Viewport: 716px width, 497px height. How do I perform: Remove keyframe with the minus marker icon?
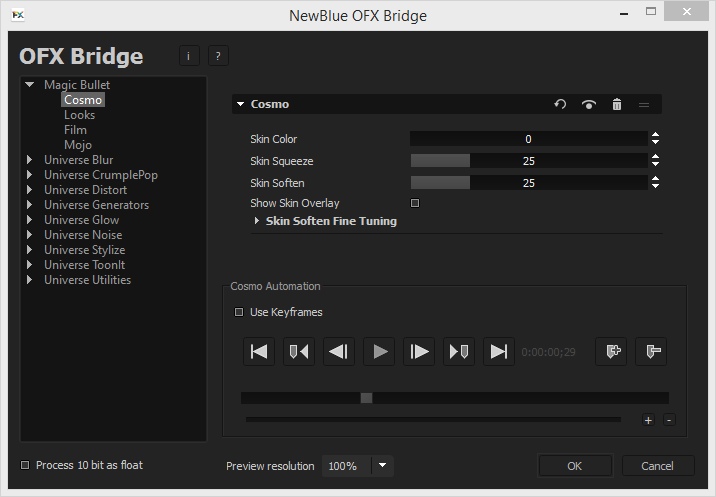click(x=651, y=352)
